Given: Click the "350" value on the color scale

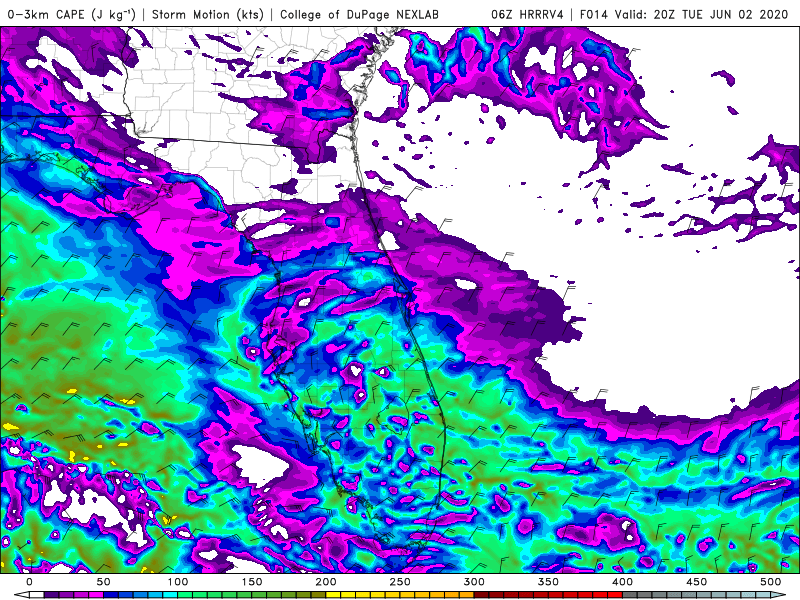Looking at the screenshot, I should (548, 582).
